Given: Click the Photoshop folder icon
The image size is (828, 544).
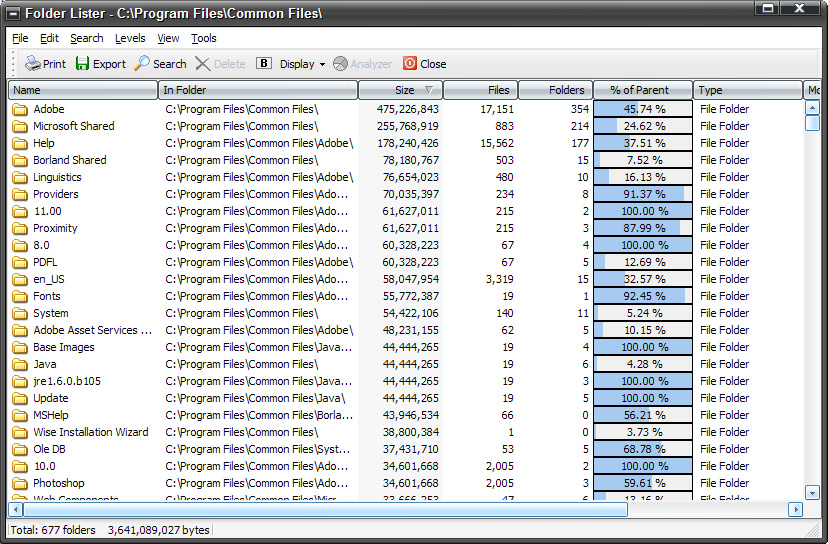Looking at the screenshot, I should (x=20, y=483).
